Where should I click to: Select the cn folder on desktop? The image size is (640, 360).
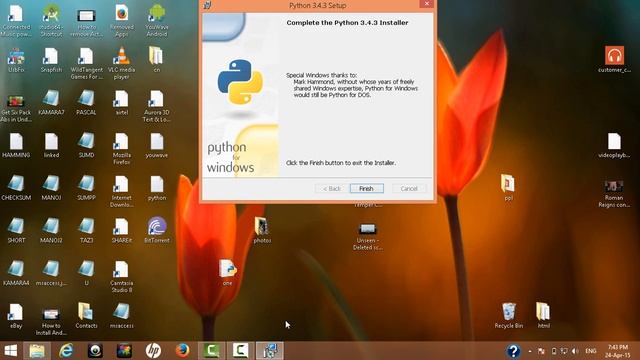pyautogui.click(x=157, y=60)
